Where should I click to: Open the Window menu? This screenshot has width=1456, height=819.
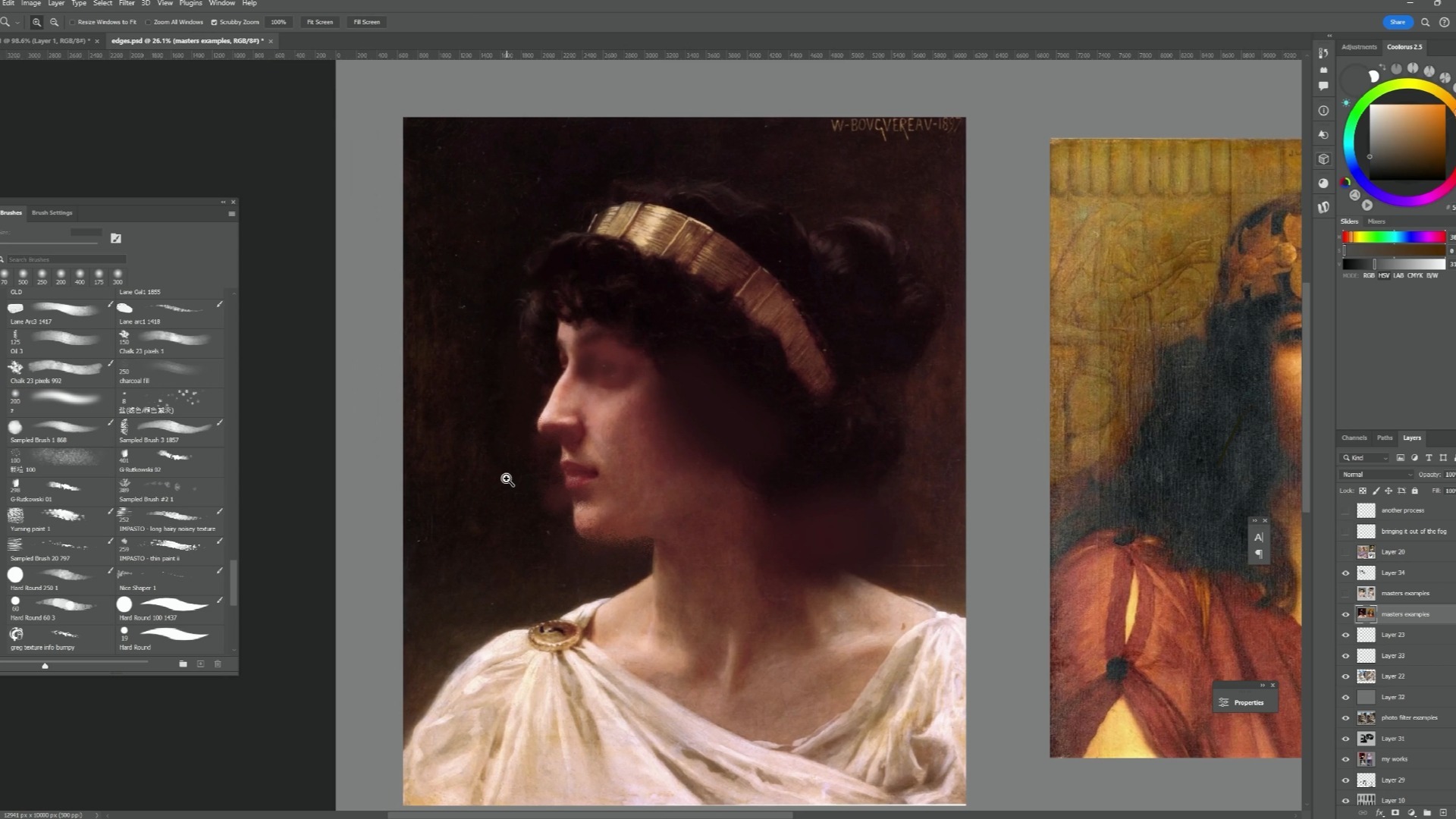tap(221, 4)
